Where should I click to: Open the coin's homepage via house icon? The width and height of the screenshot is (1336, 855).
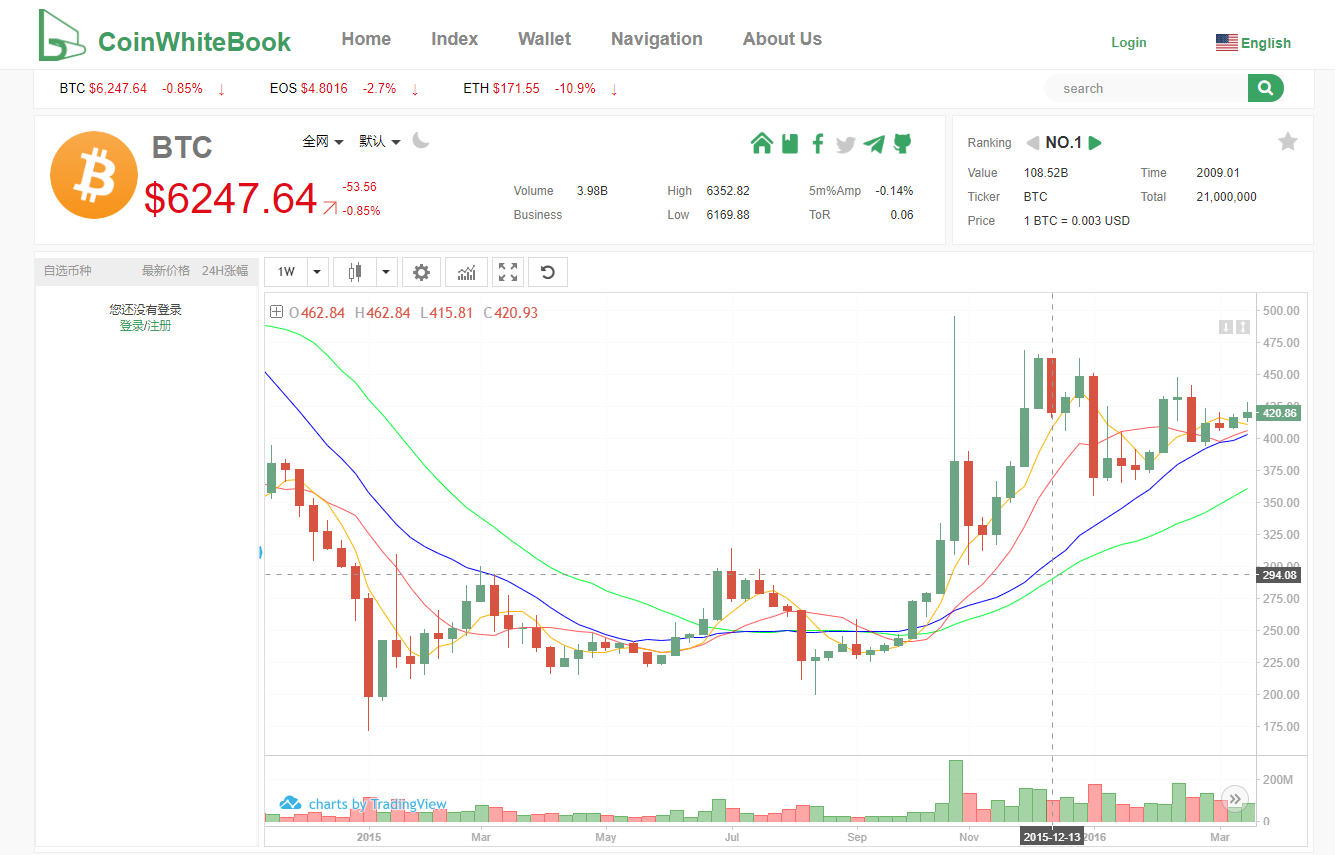pos(762,143)
